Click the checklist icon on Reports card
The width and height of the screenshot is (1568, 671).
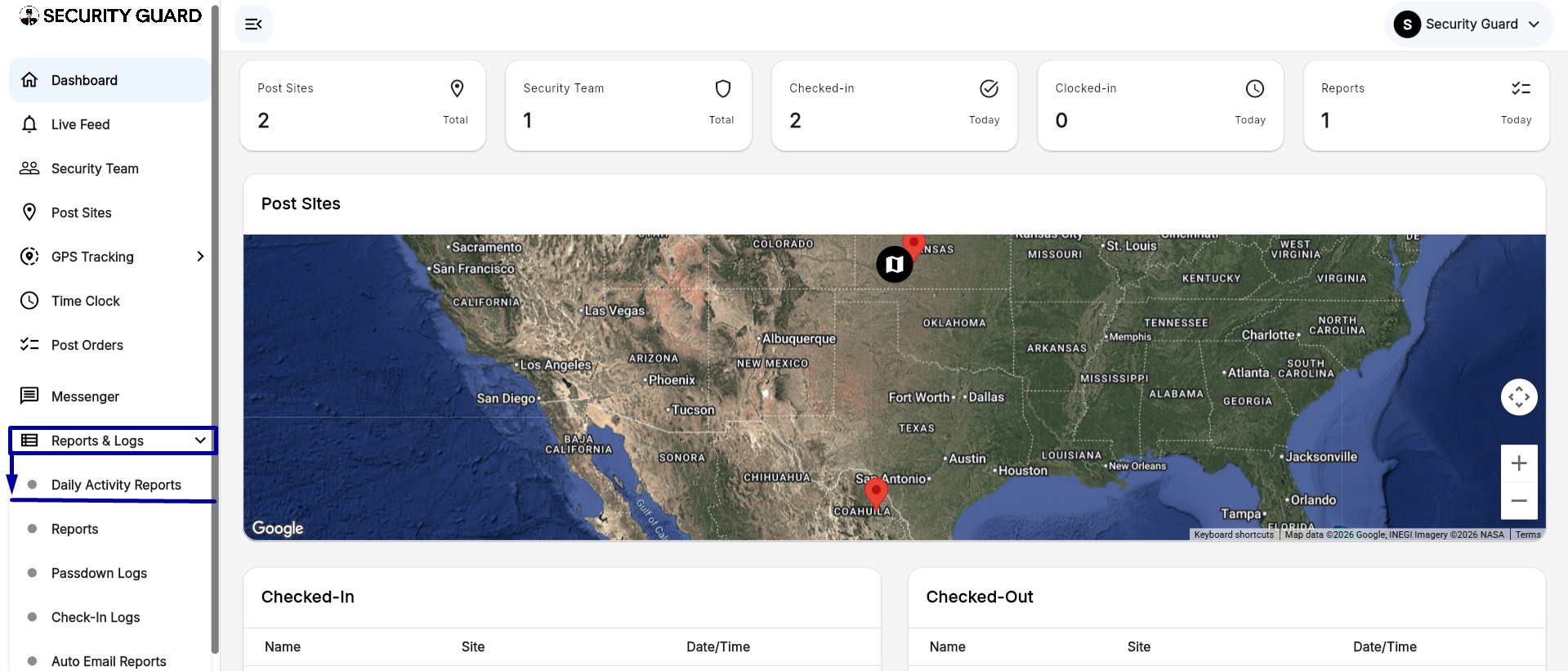1521,88
